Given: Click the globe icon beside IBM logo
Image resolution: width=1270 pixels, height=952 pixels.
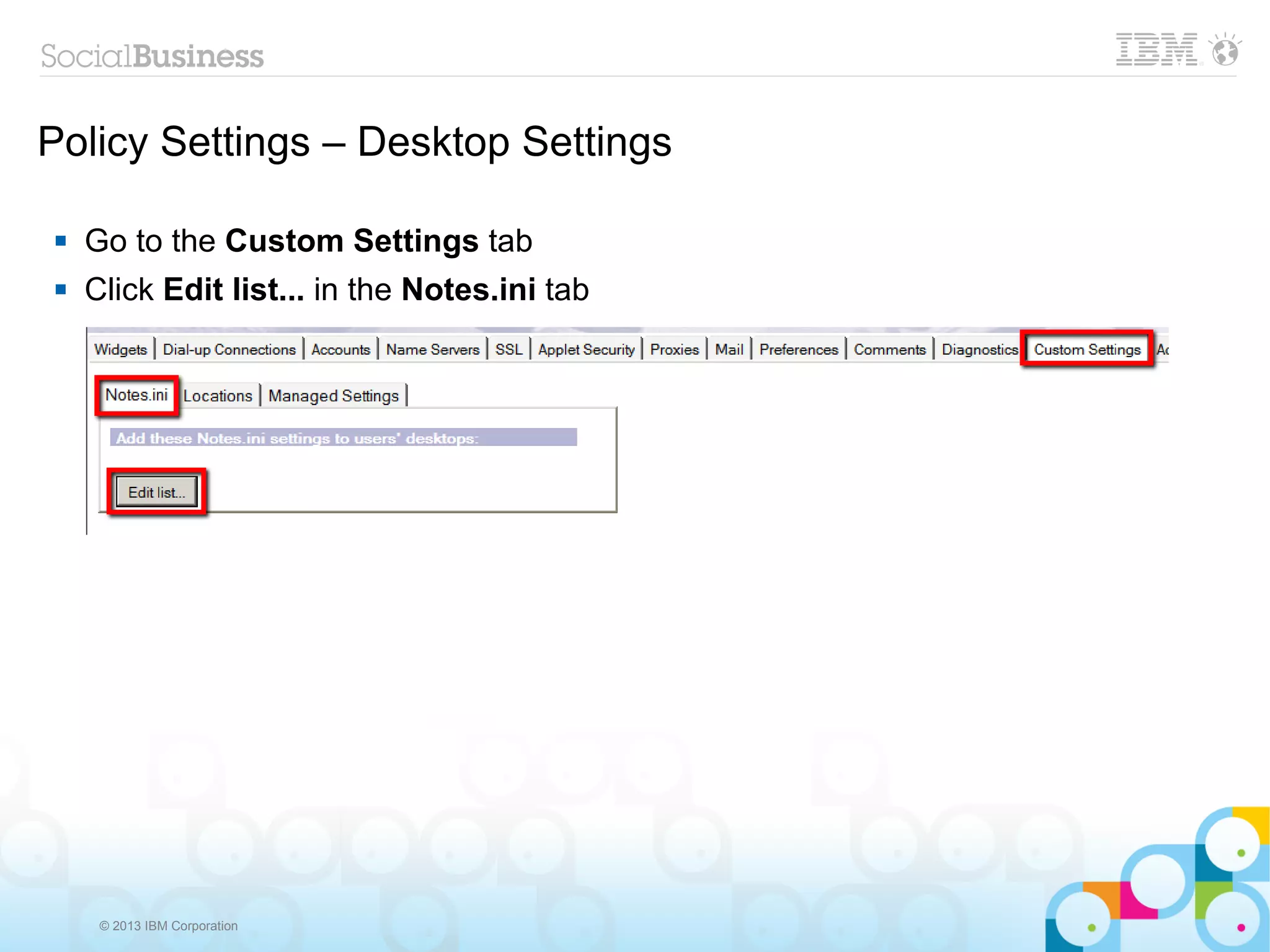Looking at the screenshot, I should click(1225, 50).
